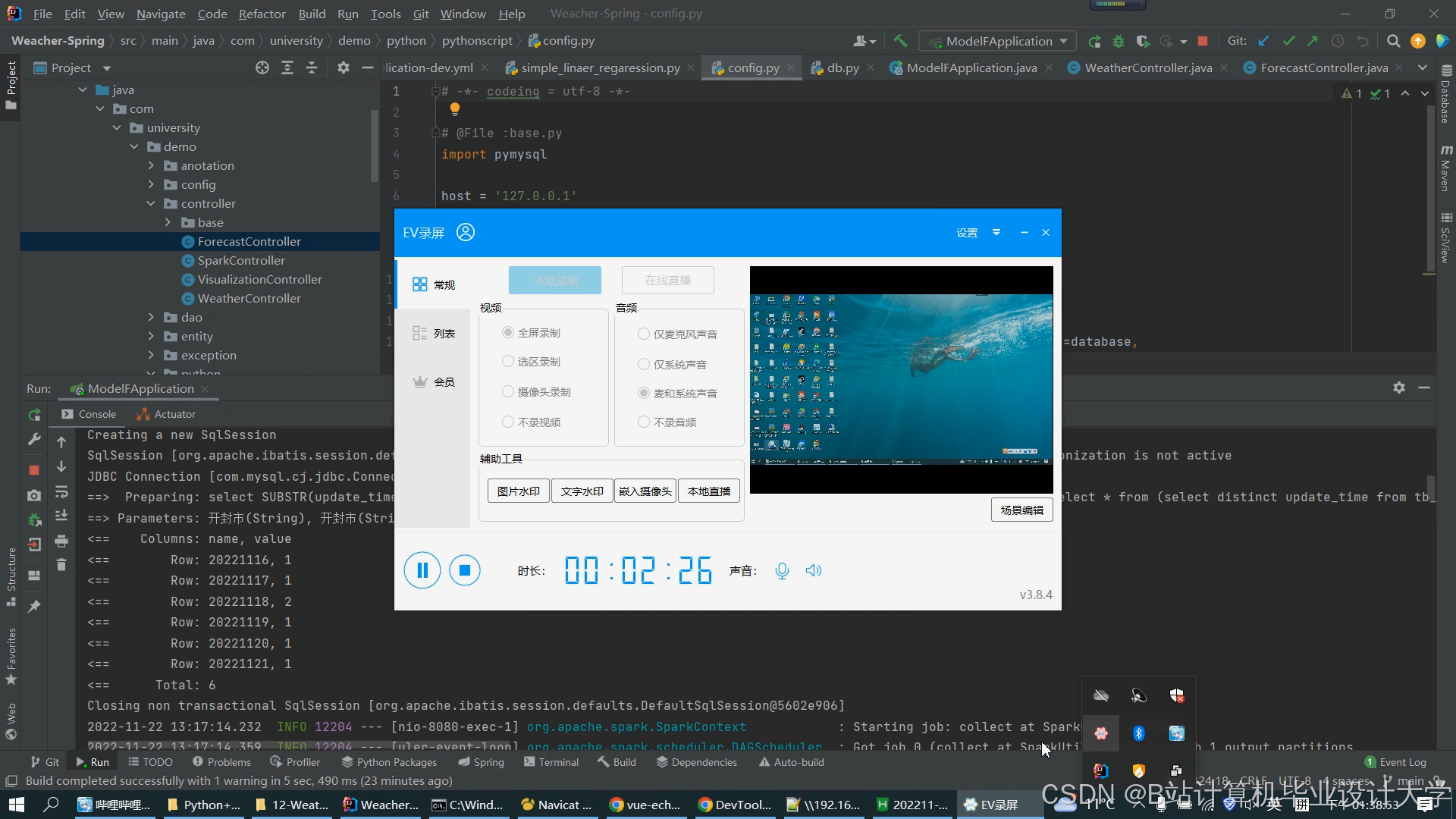
Task: Click the speaker volume icon in EV recorder
Action: click(814, 570)
